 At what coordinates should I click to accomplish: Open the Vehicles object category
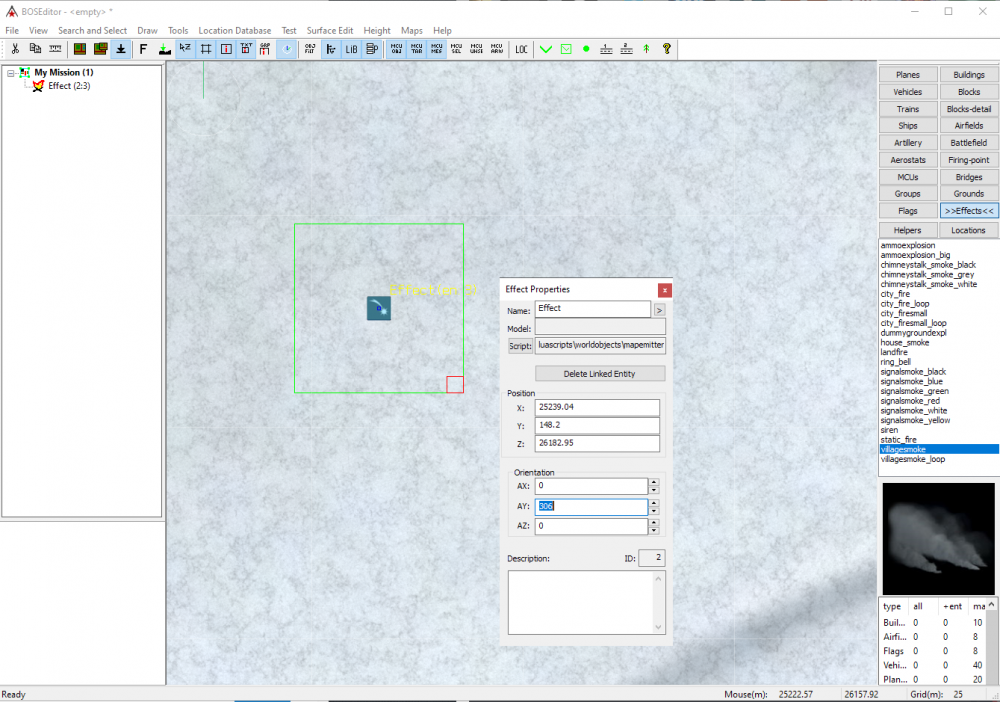pos(908,92)
